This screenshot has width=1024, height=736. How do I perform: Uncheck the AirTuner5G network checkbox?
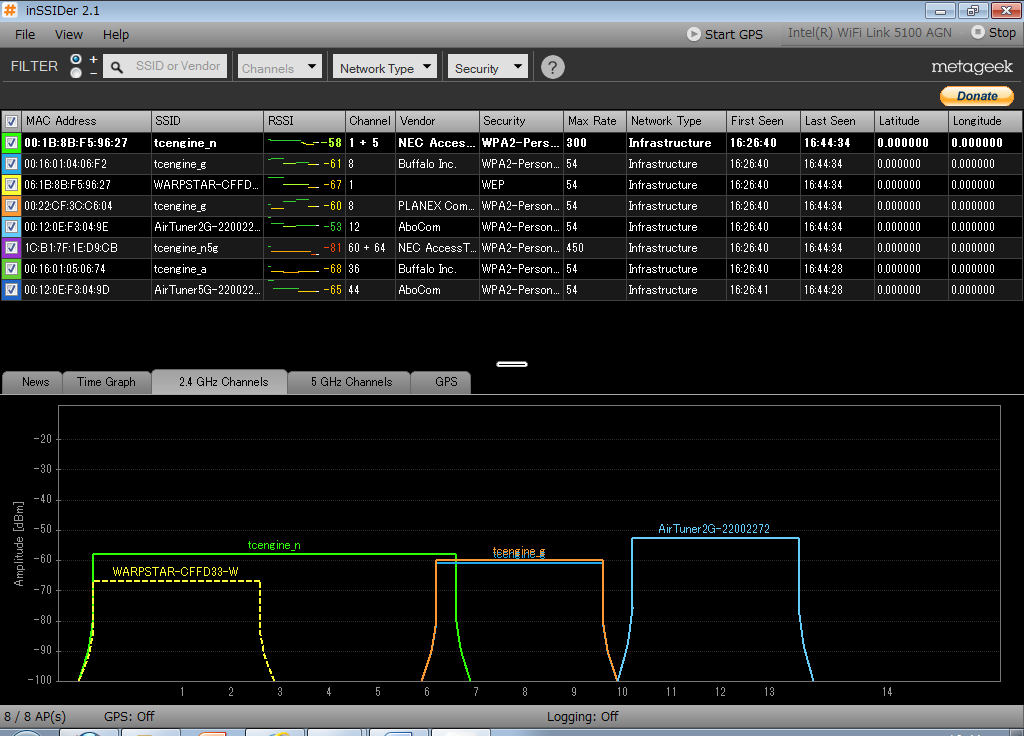[x=11, y=289]
